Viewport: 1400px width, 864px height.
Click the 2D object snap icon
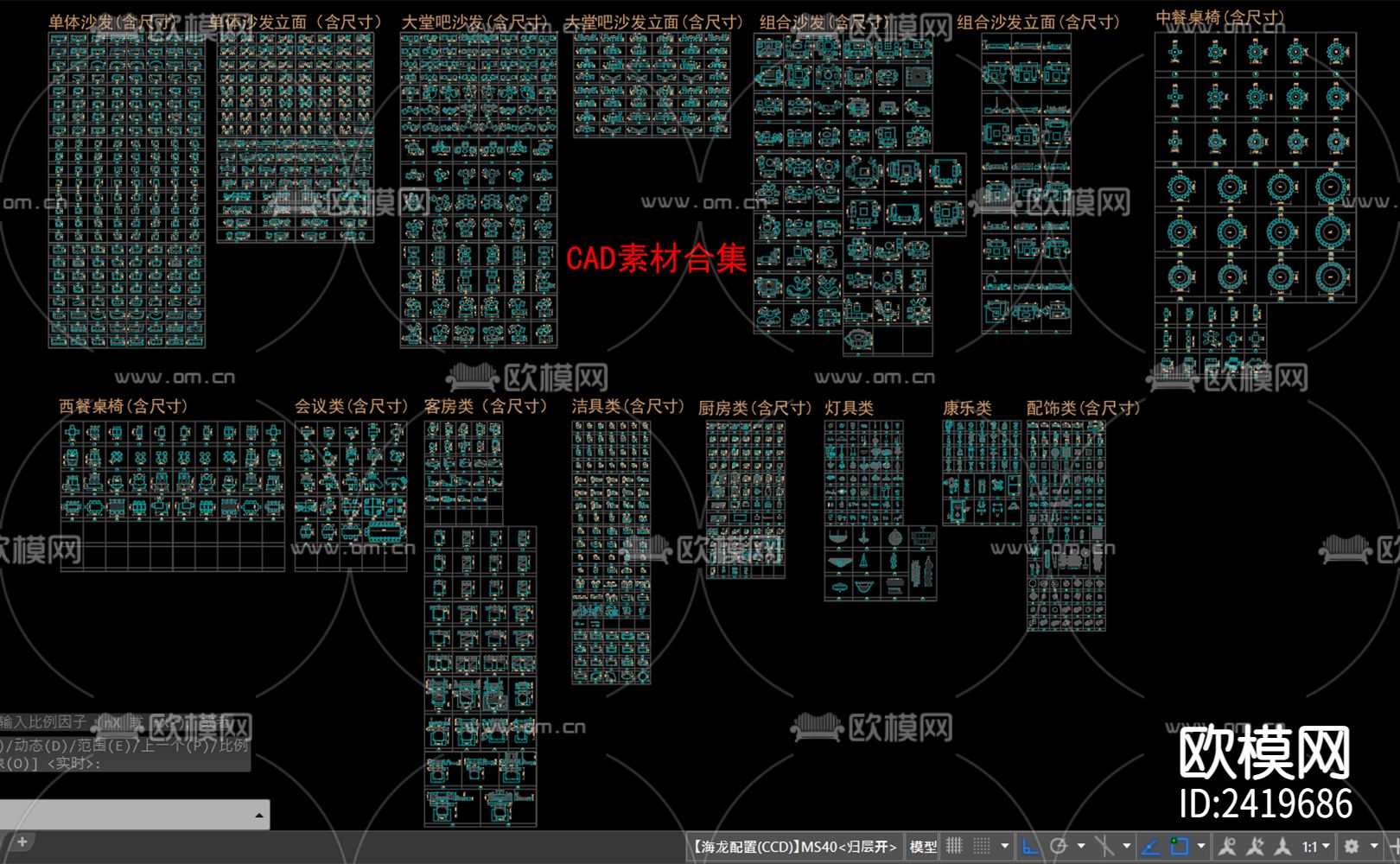[x=1180, y=846]
